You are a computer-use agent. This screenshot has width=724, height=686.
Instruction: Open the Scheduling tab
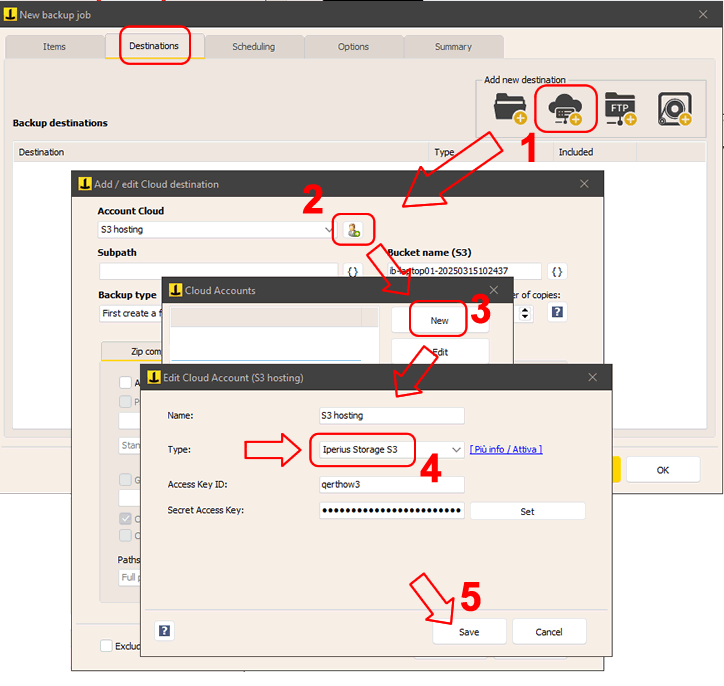[253, 47]
